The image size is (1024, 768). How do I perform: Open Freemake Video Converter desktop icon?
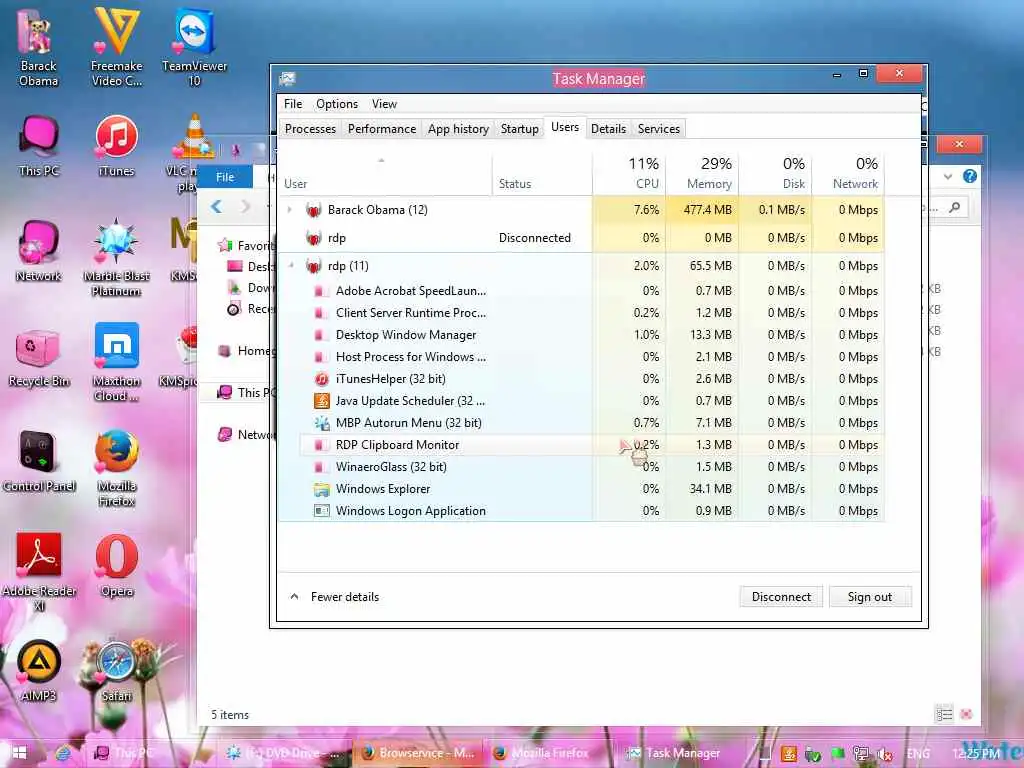pyautogui.click(x=116, y=49)
